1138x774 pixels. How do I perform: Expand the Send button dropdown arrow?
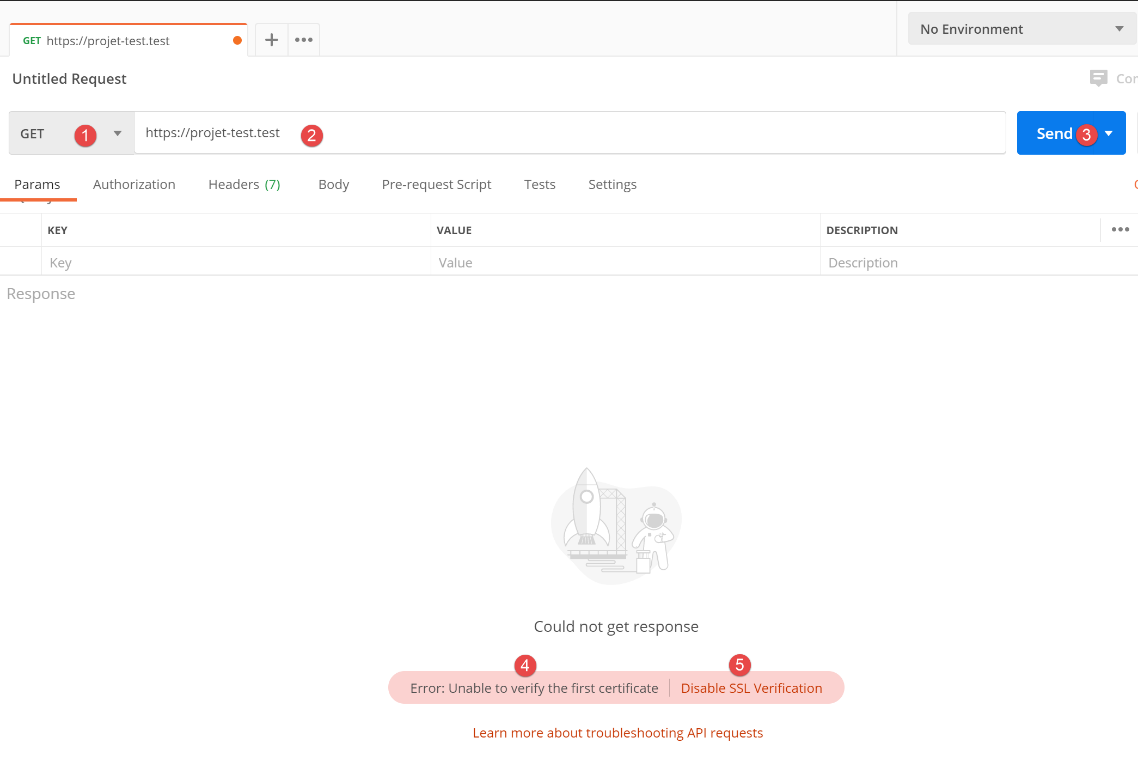1109,133
